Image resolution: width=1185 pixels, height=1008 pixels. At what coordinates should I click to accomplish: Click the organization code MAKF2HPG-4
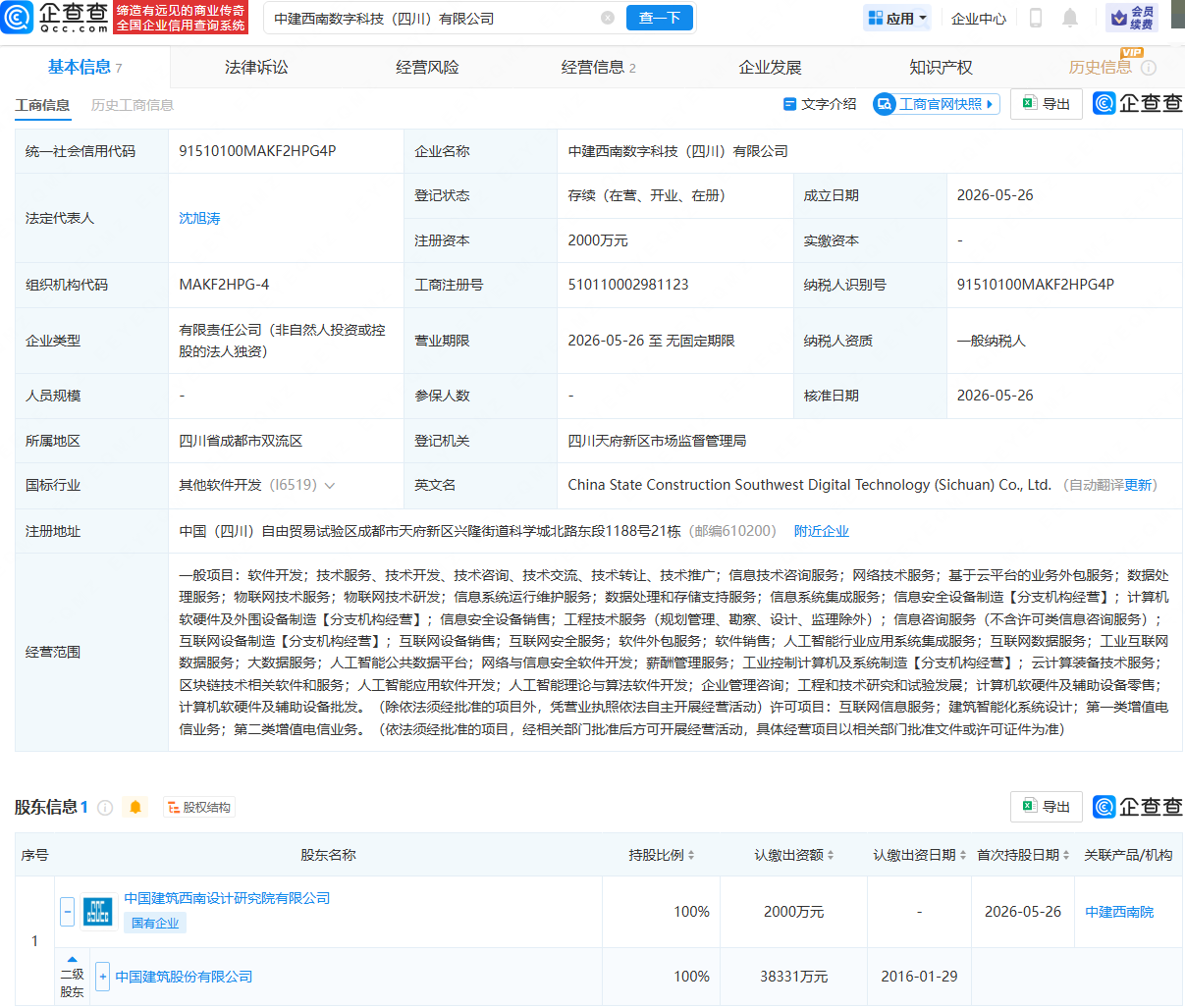click(224, 285)
